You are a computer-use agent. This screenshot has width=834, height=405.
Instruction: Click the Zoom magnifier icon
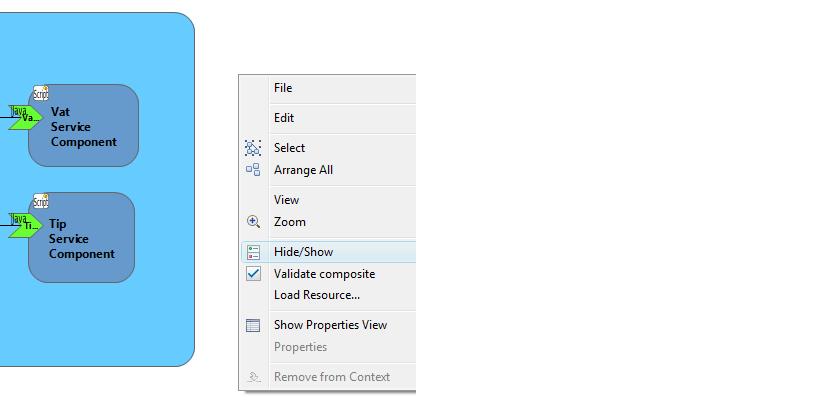tap(253, 222)
